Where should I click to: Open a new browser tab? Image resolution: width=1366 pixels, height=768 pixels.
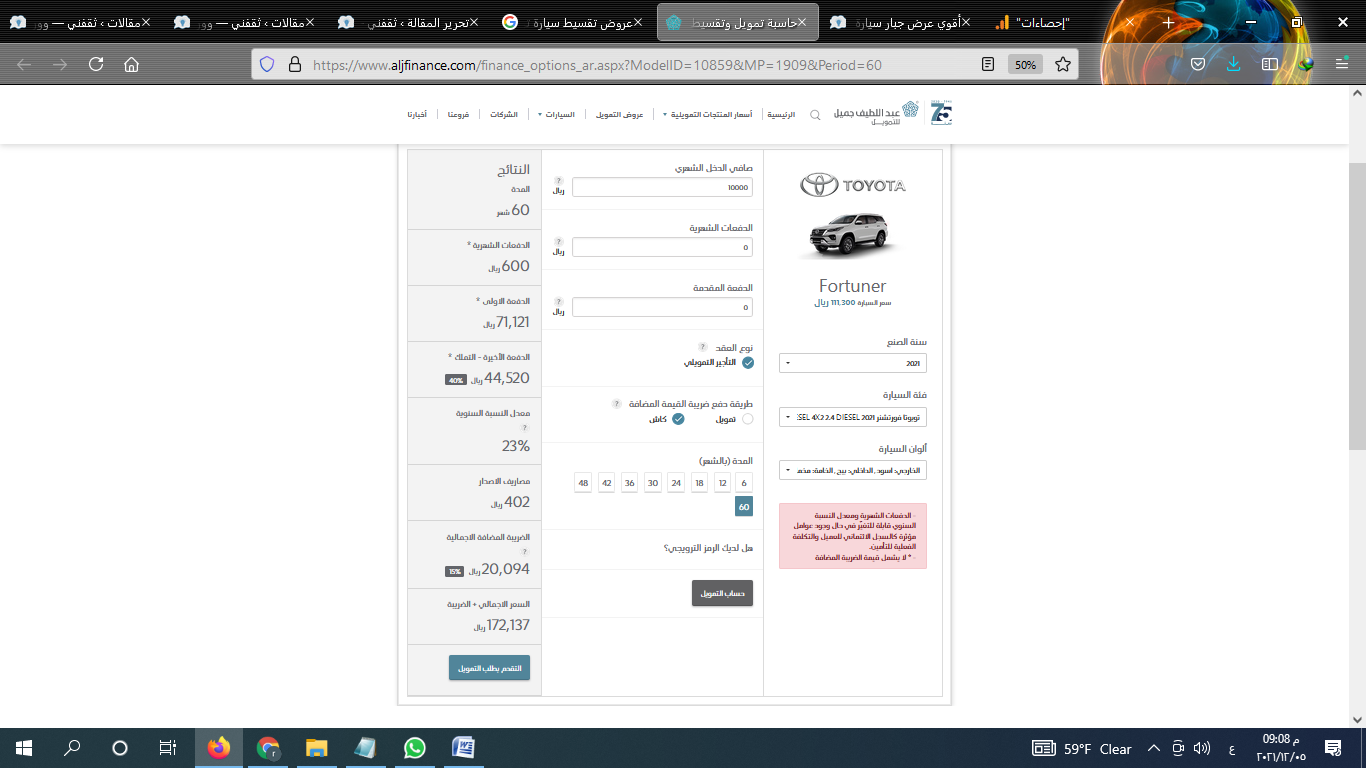pyautogui.click(x=1168, y=22)
